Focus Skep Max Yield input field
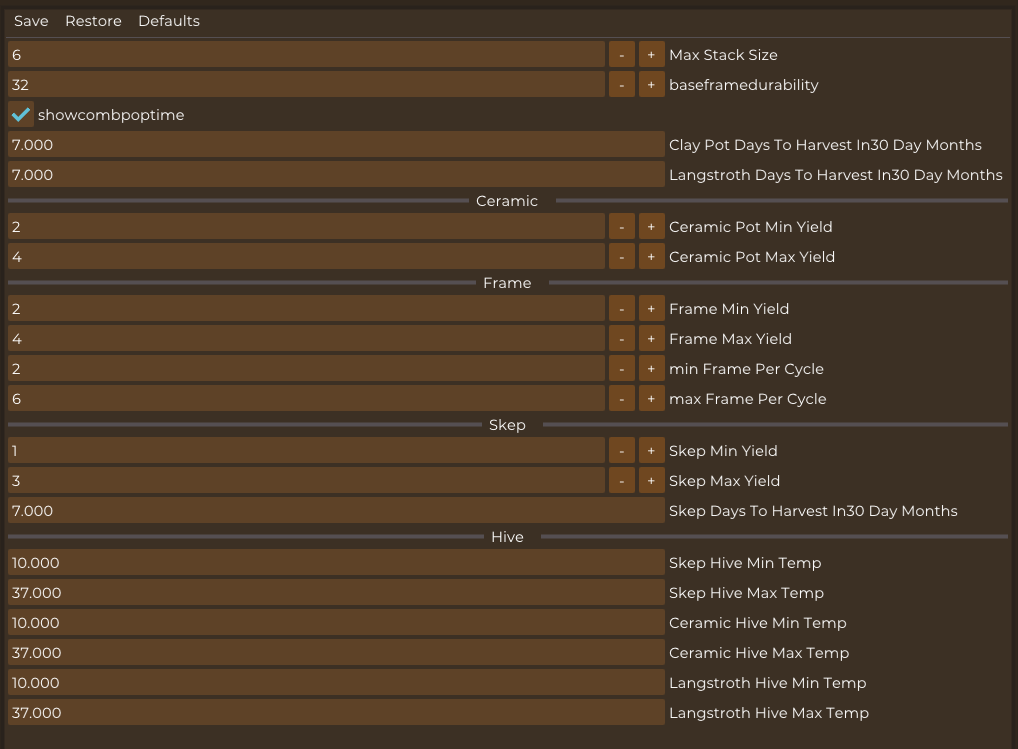Viewport: 1018px width, 749px height. pos(306,481)
